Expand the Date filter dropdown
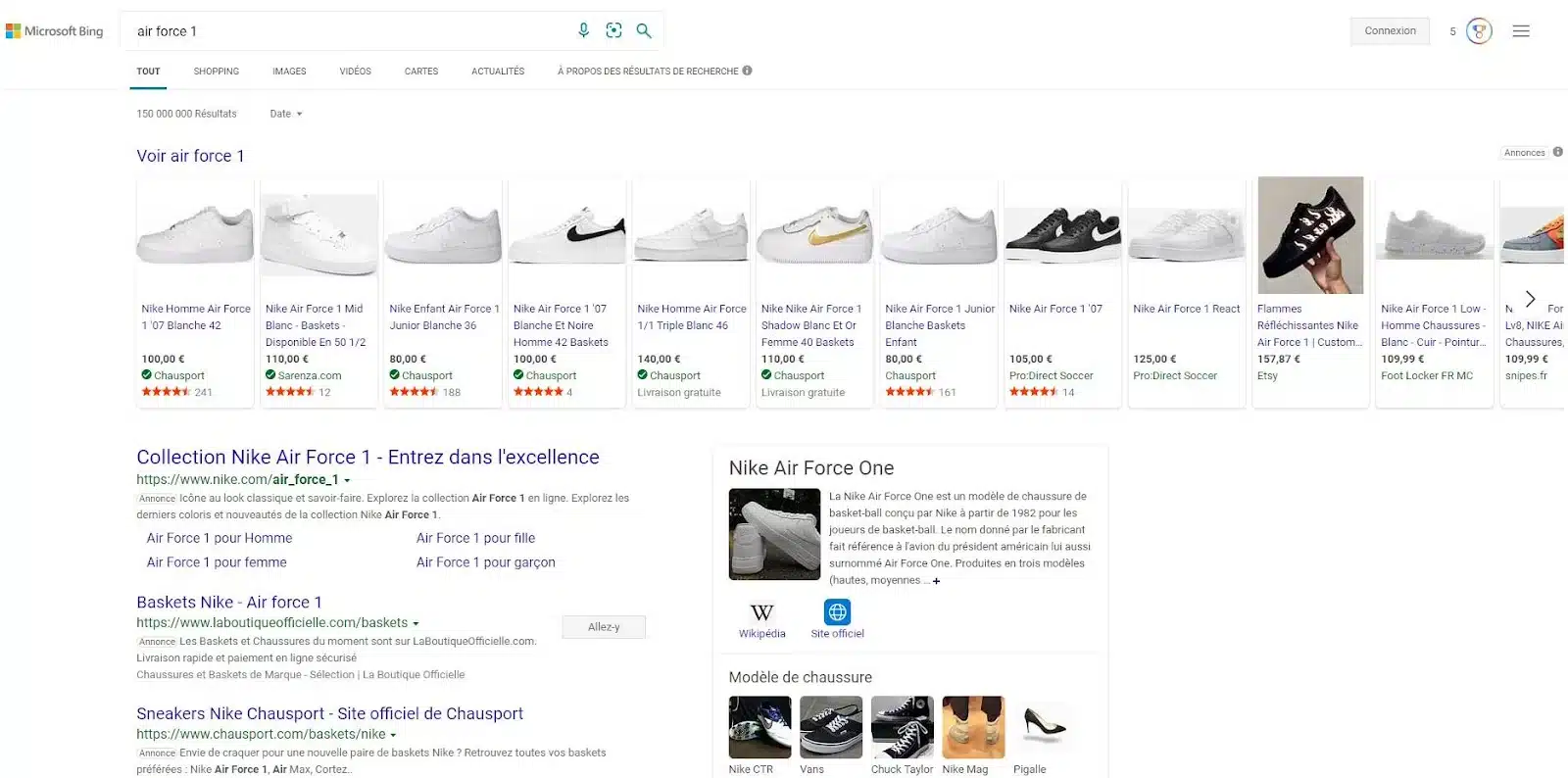This screenshot has height=778, width=1568. click(x=286, y=114)
